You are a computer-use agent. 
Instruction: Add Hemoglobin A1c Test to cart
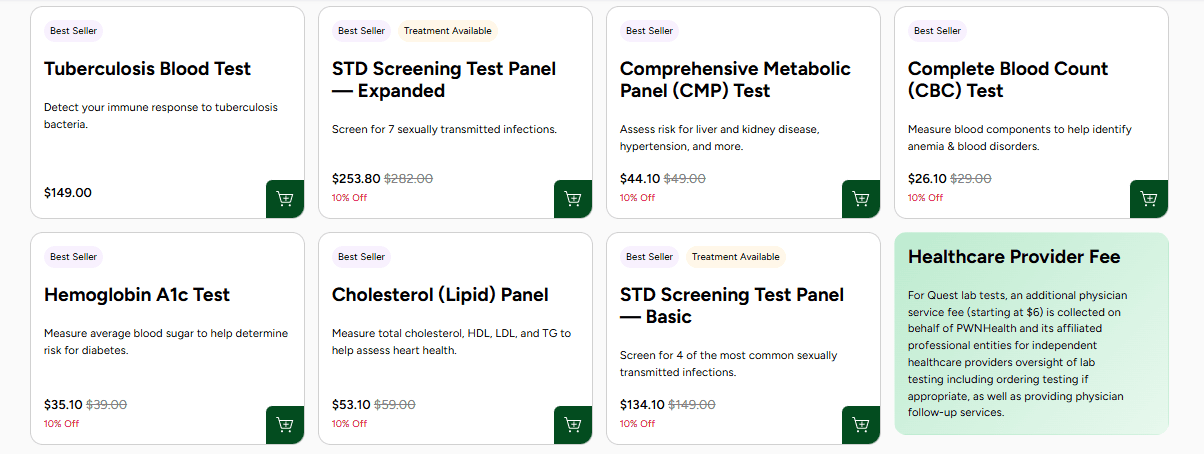click(x=285, y=425)
